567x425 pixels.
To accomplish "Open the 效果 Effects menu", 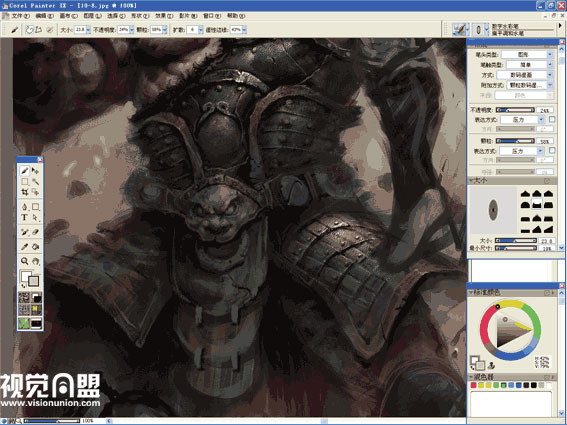I will [x=164, y=16].
